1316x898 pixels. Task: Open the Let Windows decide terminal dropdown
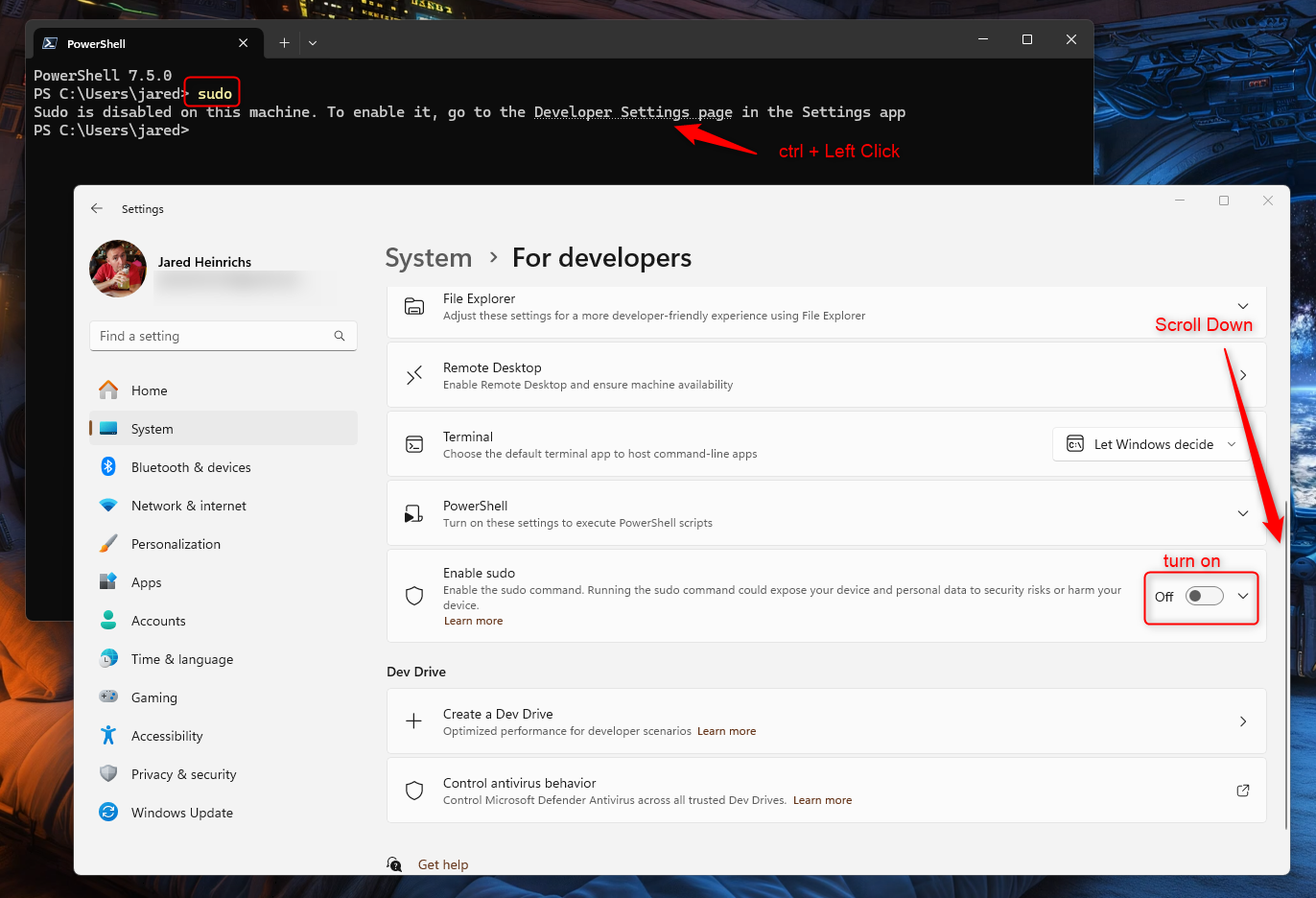[1150, 444]
